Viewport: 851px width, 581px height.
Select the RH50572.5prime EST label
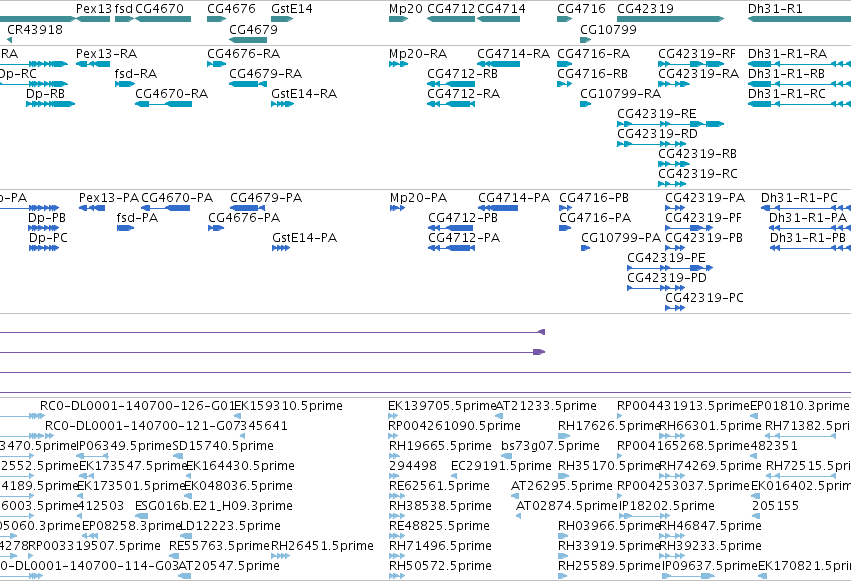click(440, 567)
